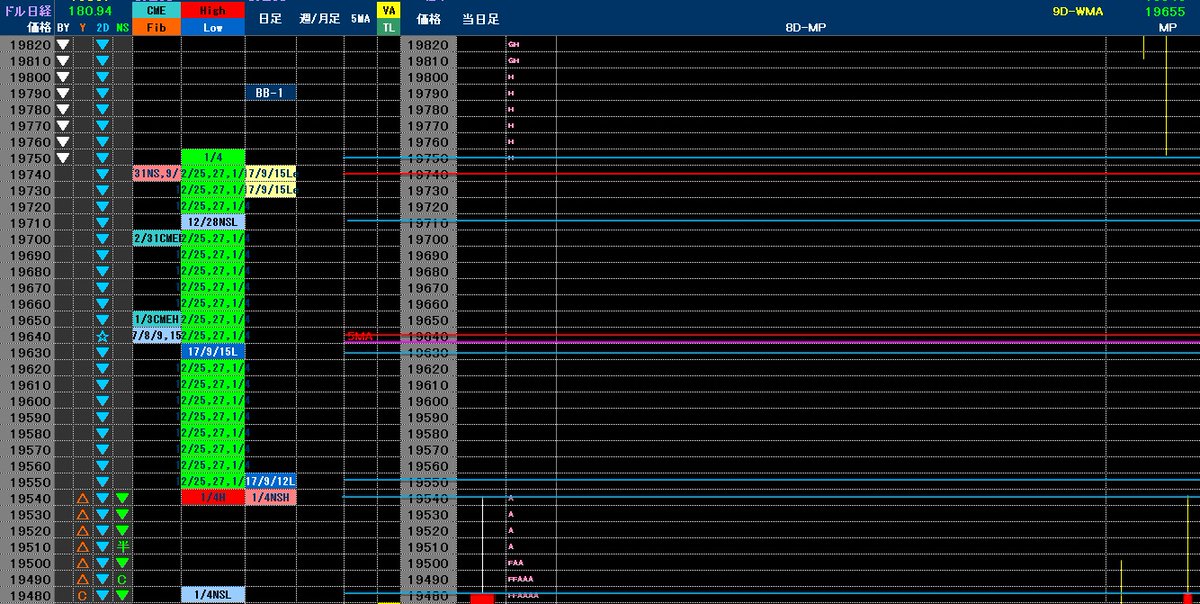Click the white triangle in row 19750
This screenshot has height=604, width=1200.
63,158
